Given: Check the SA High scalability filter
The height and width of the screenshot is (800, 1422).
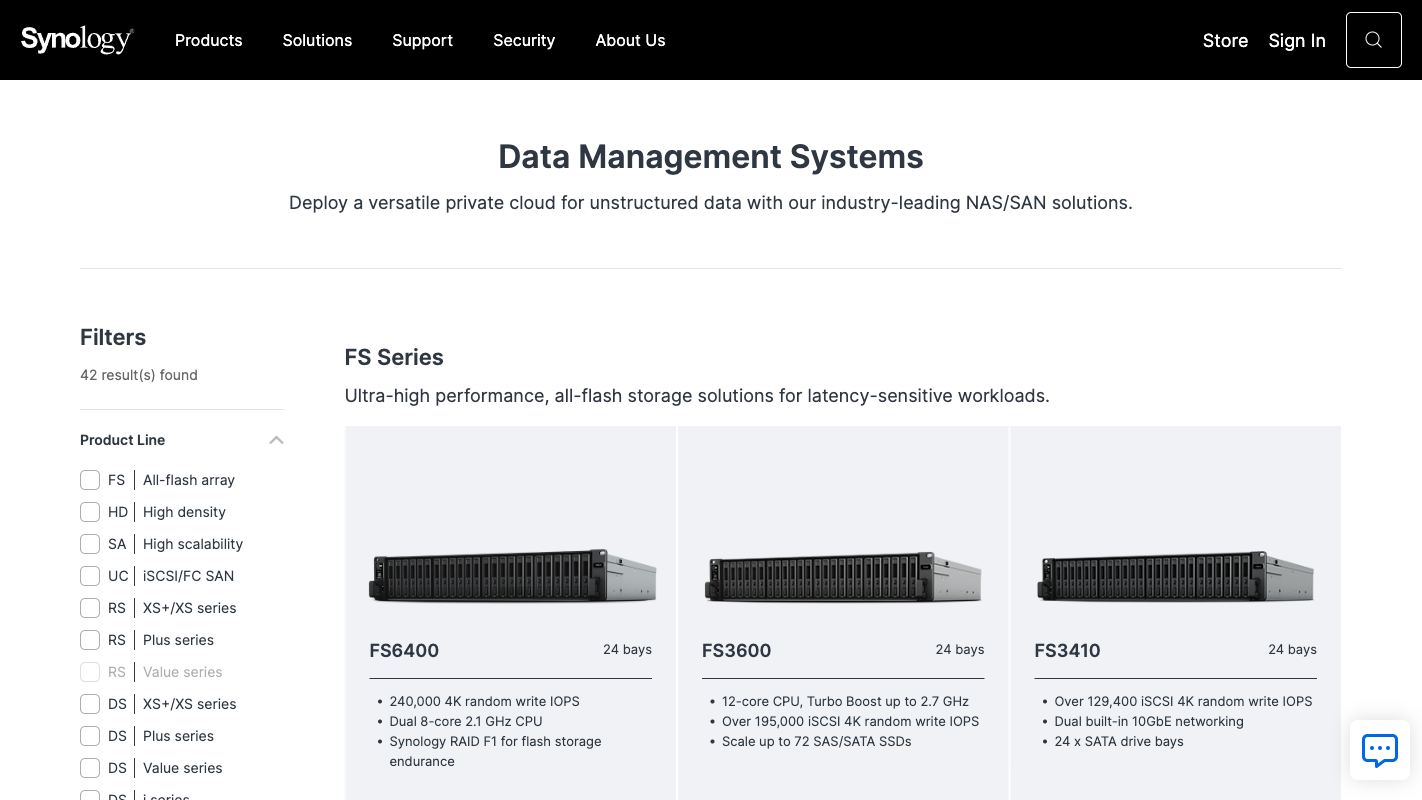Looking at the screenshot, I should click(90, 544).
